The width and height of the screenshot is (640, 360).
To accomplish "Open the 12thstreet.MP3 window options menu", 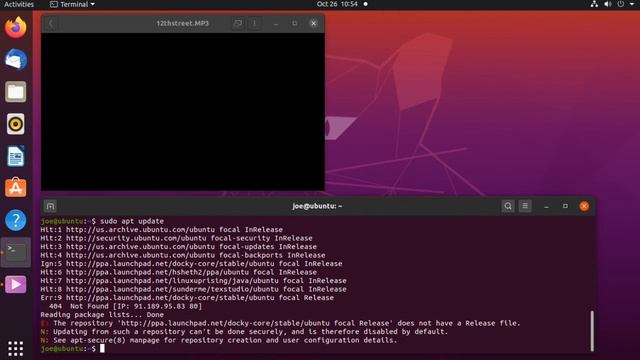I will pos(254,23).
